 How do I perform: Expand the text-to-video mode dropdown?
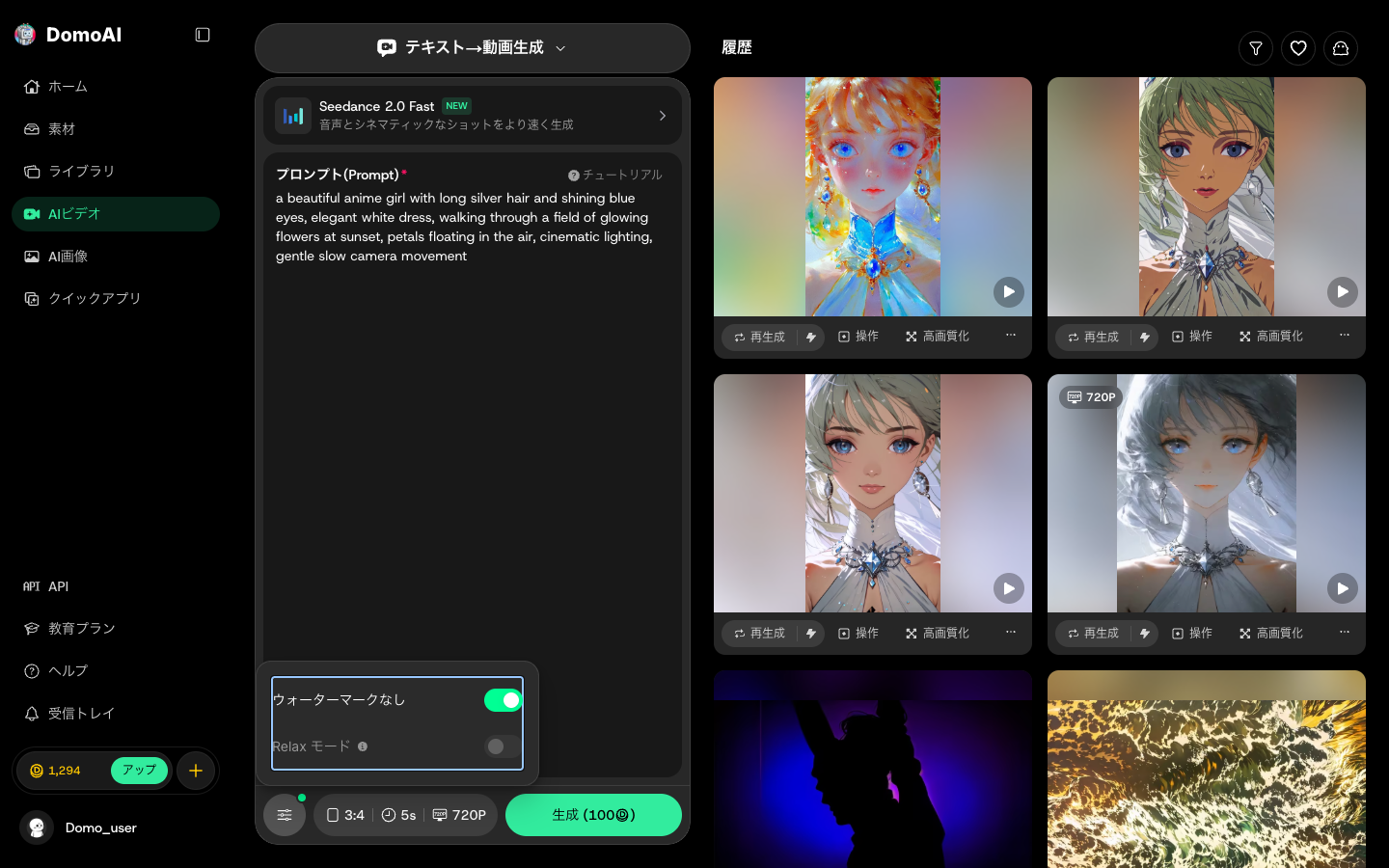click(473, 47)
